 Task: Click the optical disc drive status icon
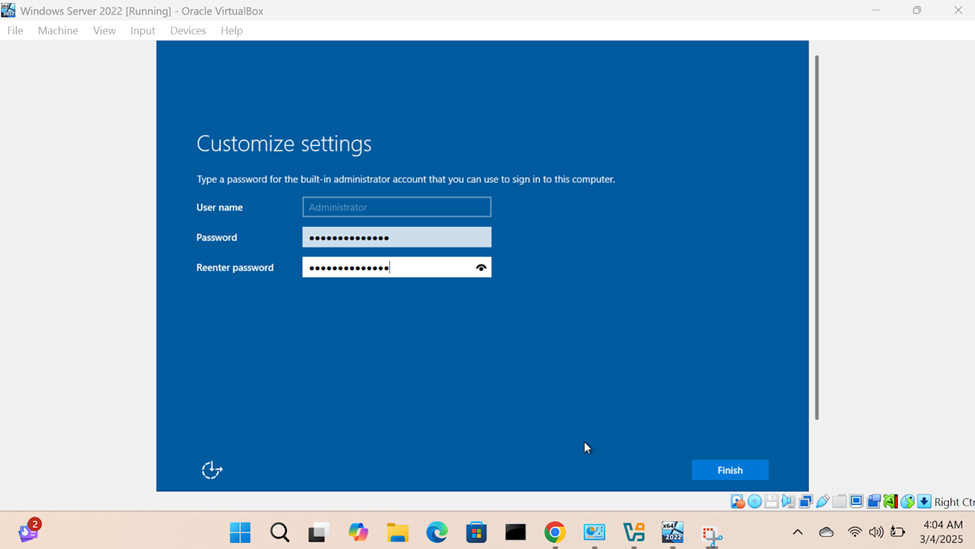[x=754, y=501]
